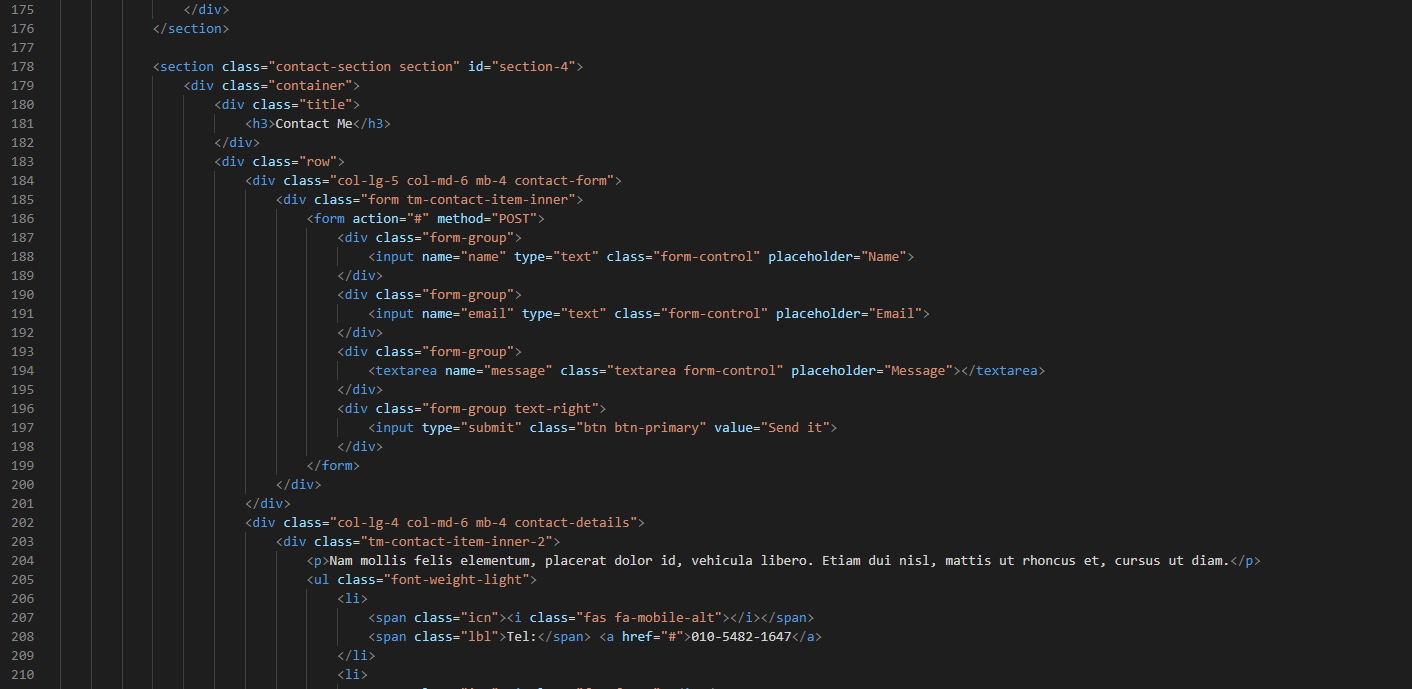Screen dimensions: 1412x689
Task: Click the placeholder value "Email"
Action: [895, 314]
